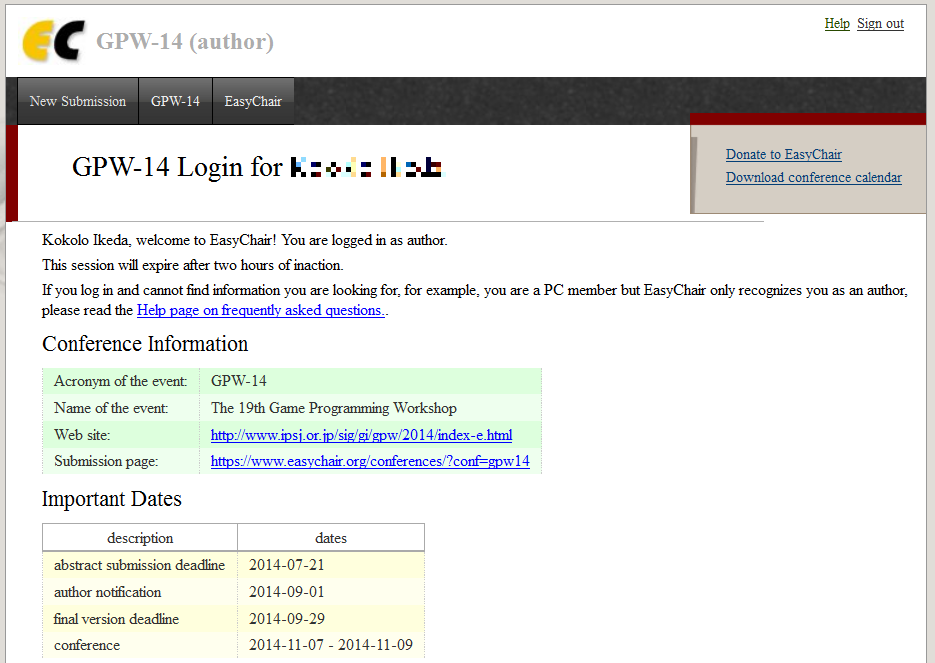Click the GPW-14 (author) page title
Screen dimensions: 935x663
tap(185, 41)
